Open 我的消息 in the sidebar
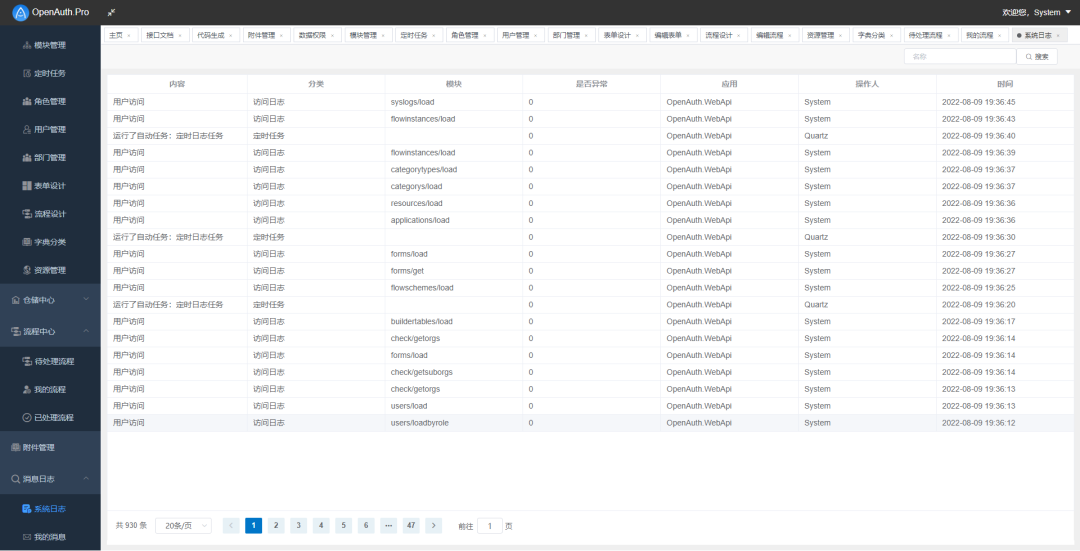The image size is (1080, 551). (x=50, y=537)
